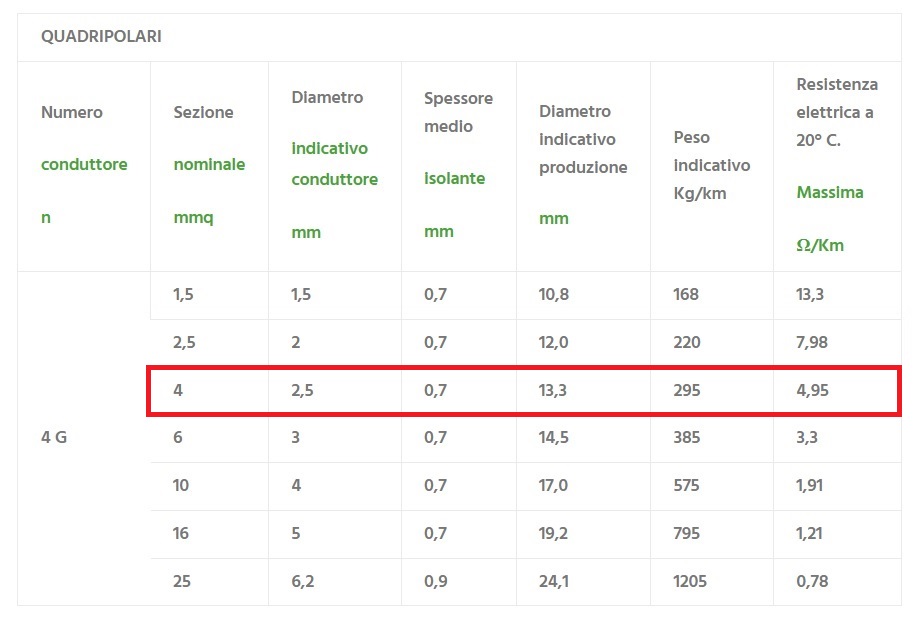Select the weight cell showing 1205

click(692, 581)
